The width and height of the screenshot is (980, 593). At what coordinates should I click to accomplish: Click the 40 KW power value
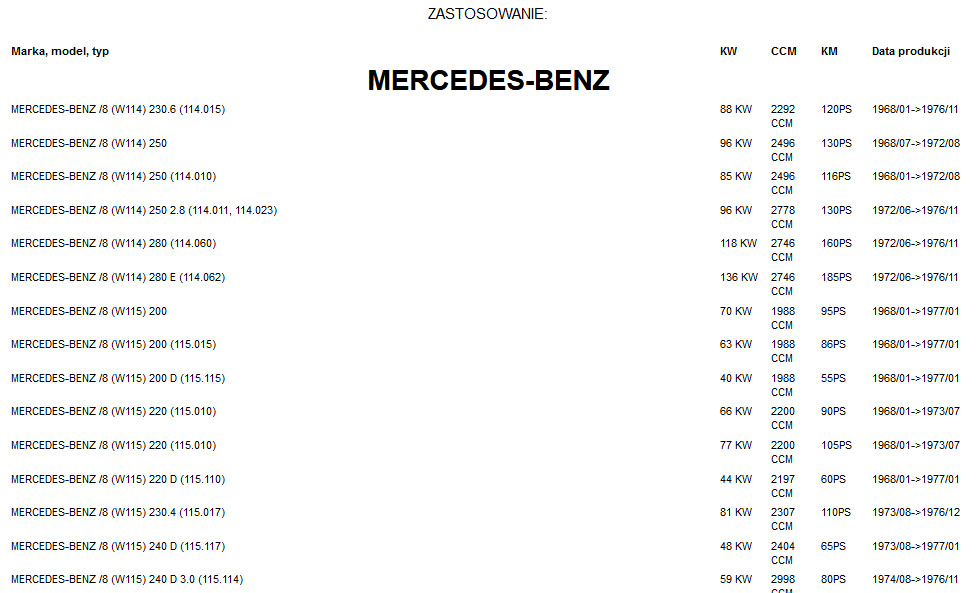click(x=736, y=379)
